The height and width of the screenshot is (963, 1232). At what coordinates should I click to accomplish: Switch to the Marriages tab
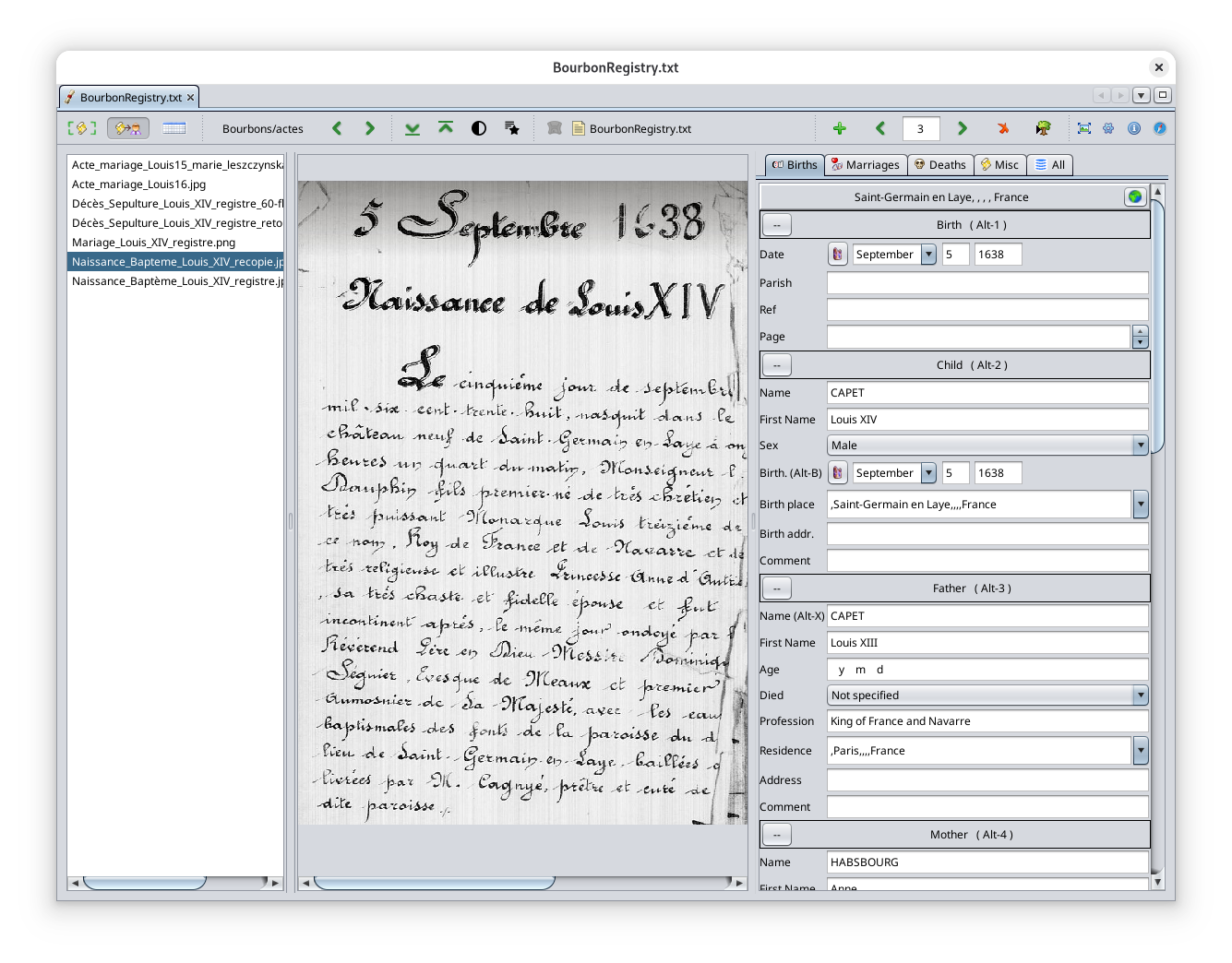(865, 165)
